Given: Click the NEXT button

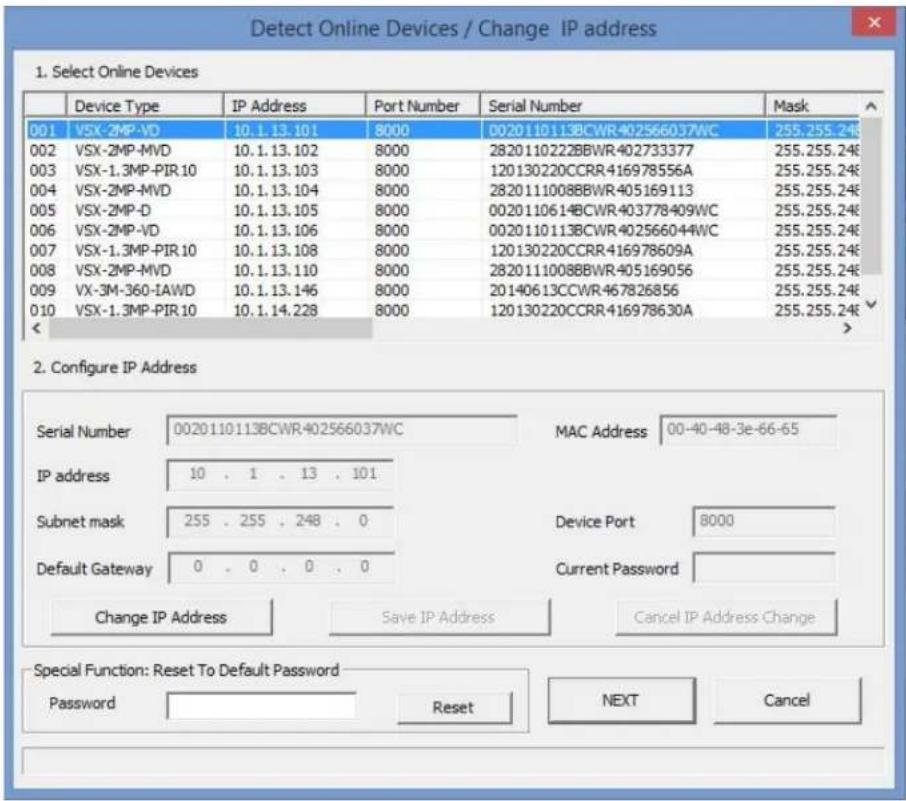Looking at the screenshot, I should 621,700.
